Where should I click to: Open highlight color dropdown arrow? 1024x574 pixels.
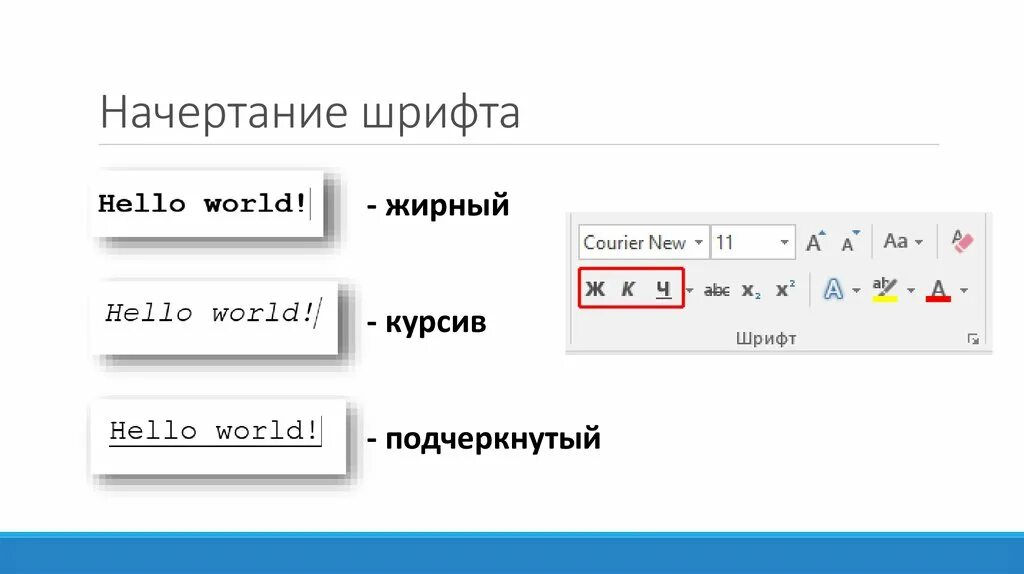pyautogui.click(x=911, y=290)
